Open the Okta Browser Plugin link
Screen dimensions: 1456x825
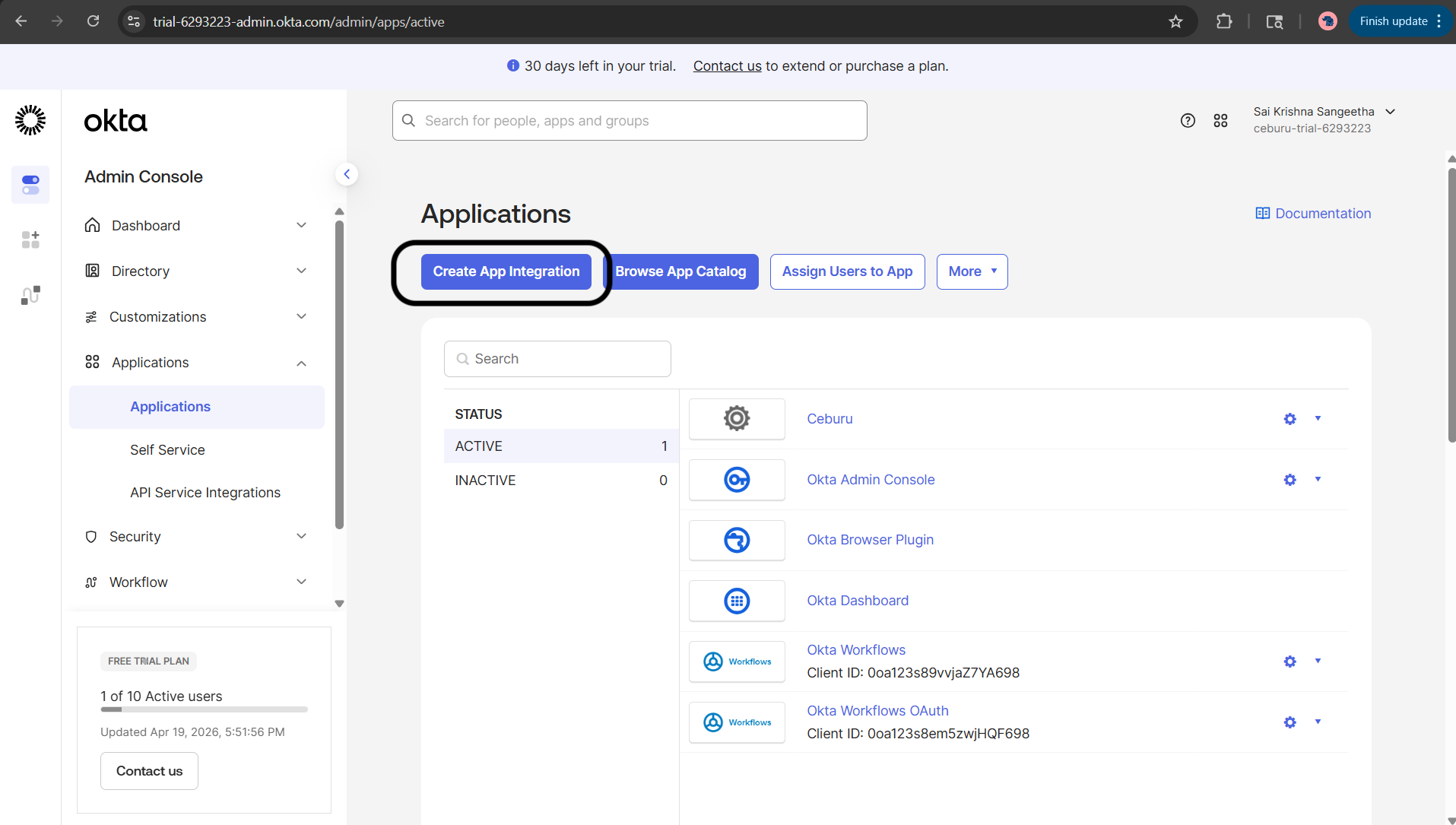870,540
